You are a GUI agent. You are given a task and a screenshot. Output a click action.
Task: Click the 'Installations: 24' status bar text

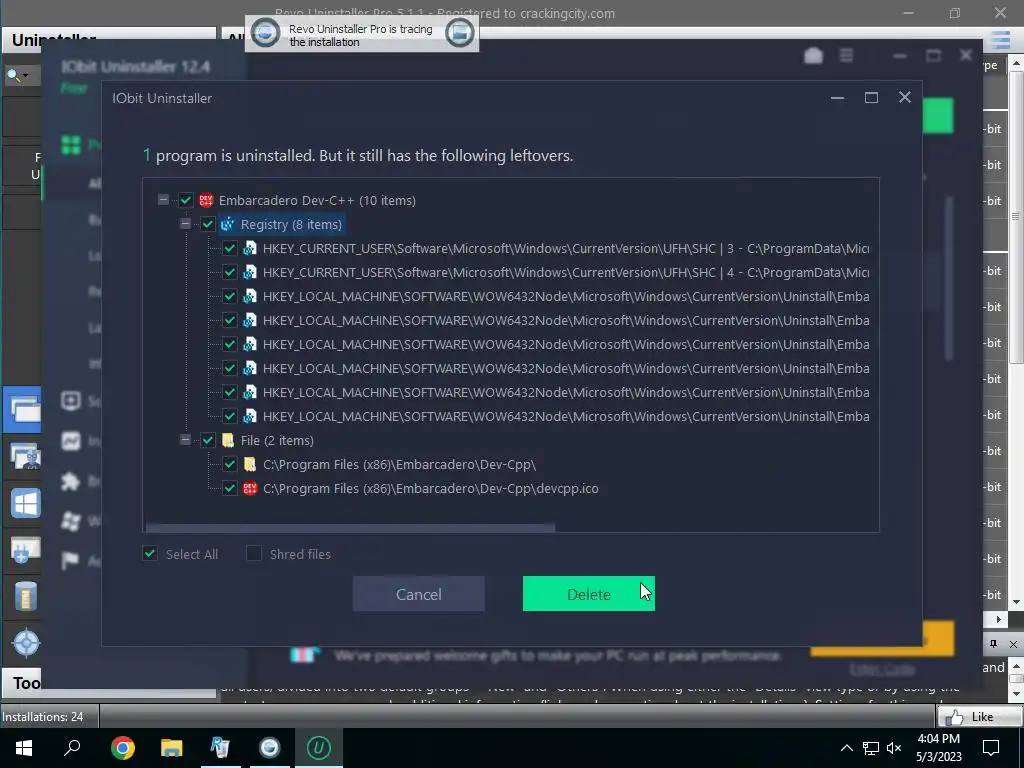click(x=42, y=717)
